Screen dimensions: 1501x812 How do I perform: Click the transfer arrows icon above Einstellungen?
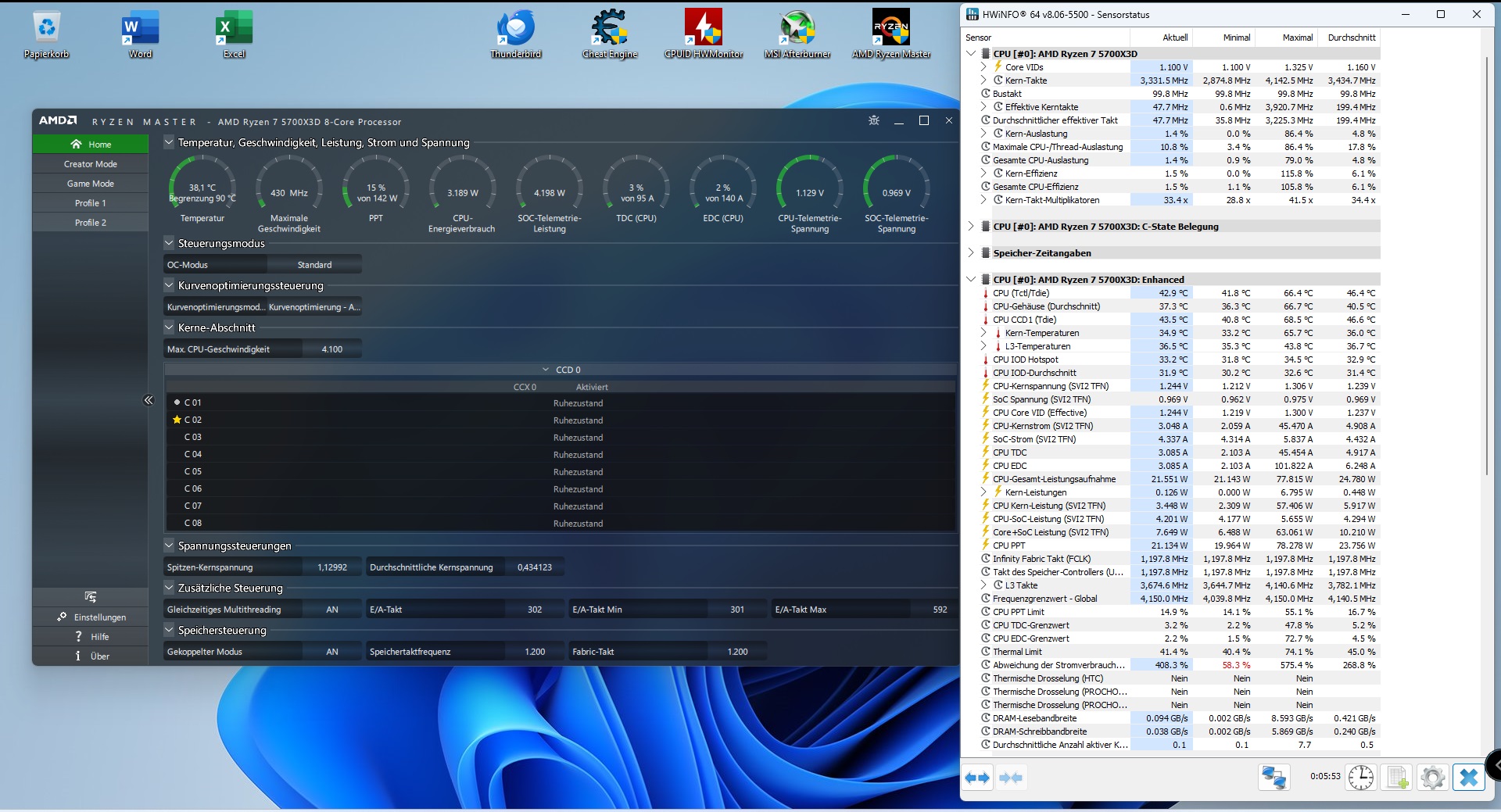point(90,597)
